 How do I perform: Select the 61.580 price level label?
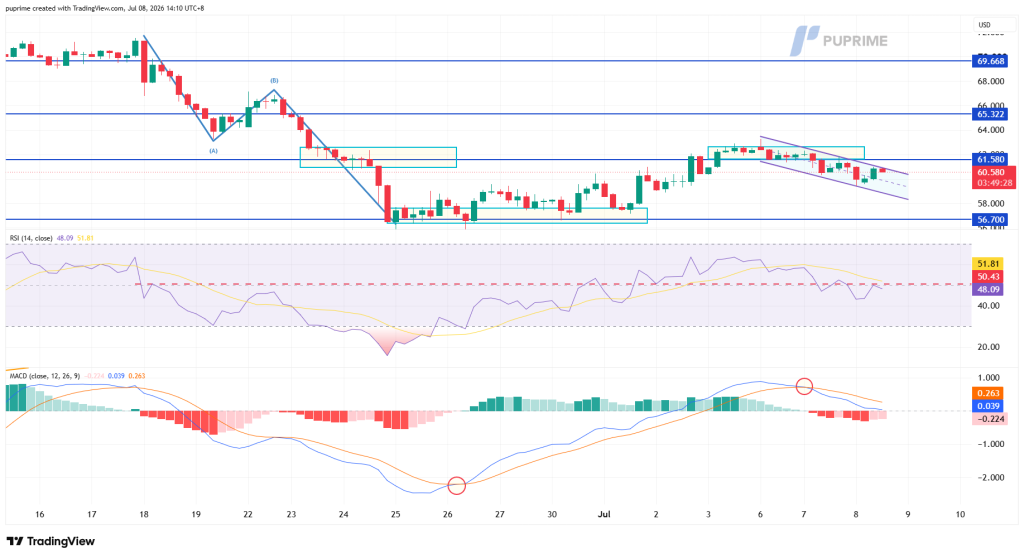[x=990, y=159]
